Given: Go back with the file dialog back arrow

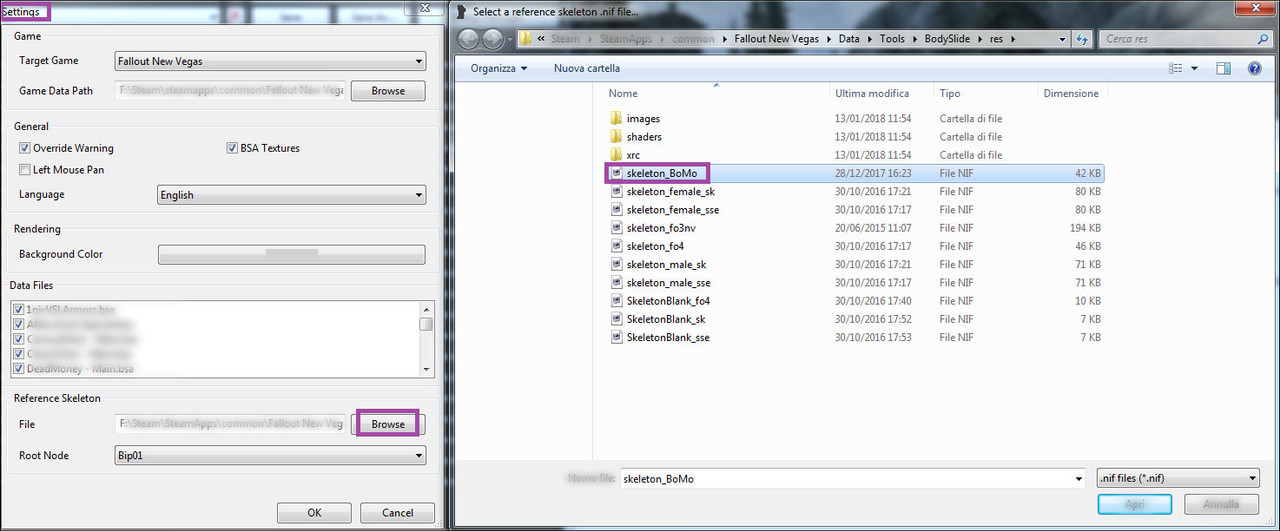Looking at the screenshot, I should 468,39.
